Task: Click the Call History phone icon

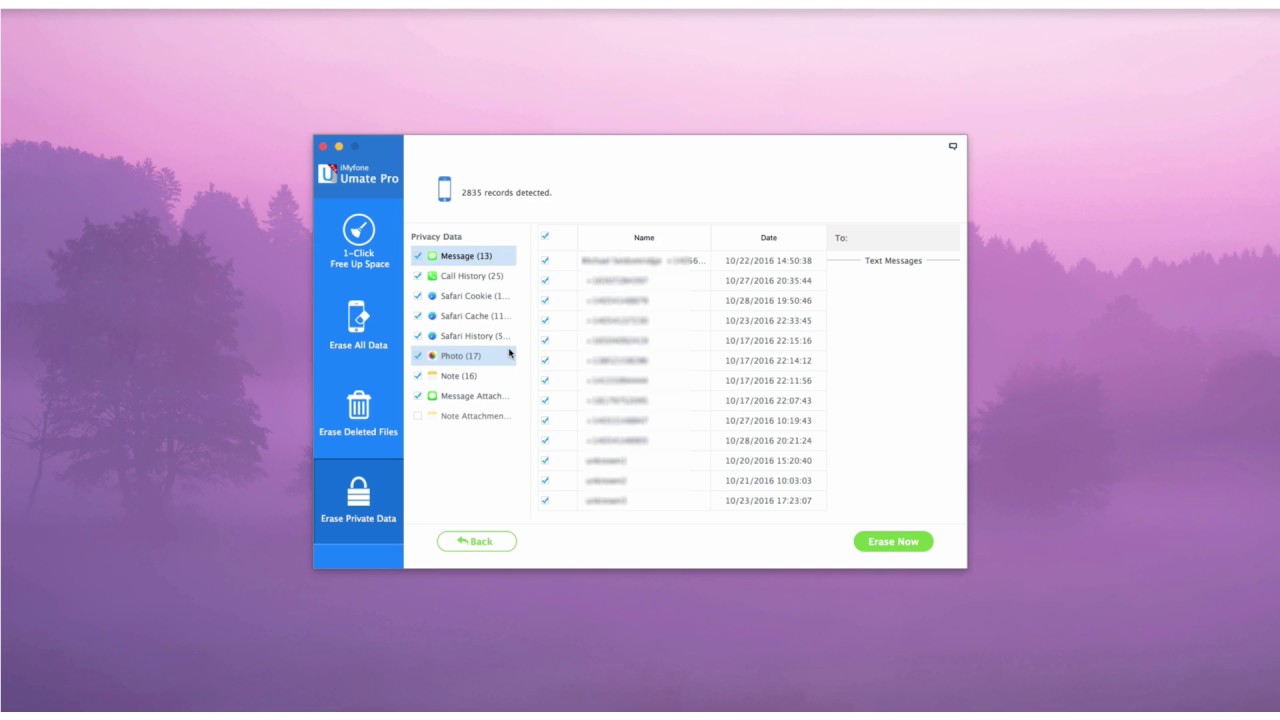Action: 432,276
